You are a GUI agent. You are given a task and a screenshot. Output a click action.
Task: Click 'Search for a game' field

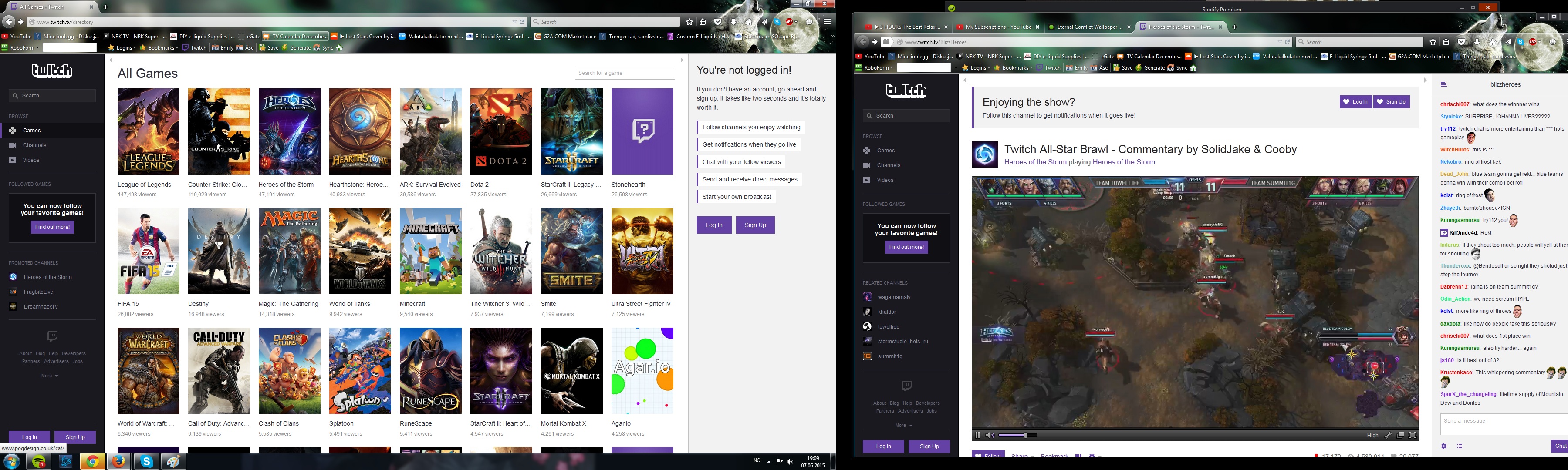pyautogui.click(x=625, y=73)
